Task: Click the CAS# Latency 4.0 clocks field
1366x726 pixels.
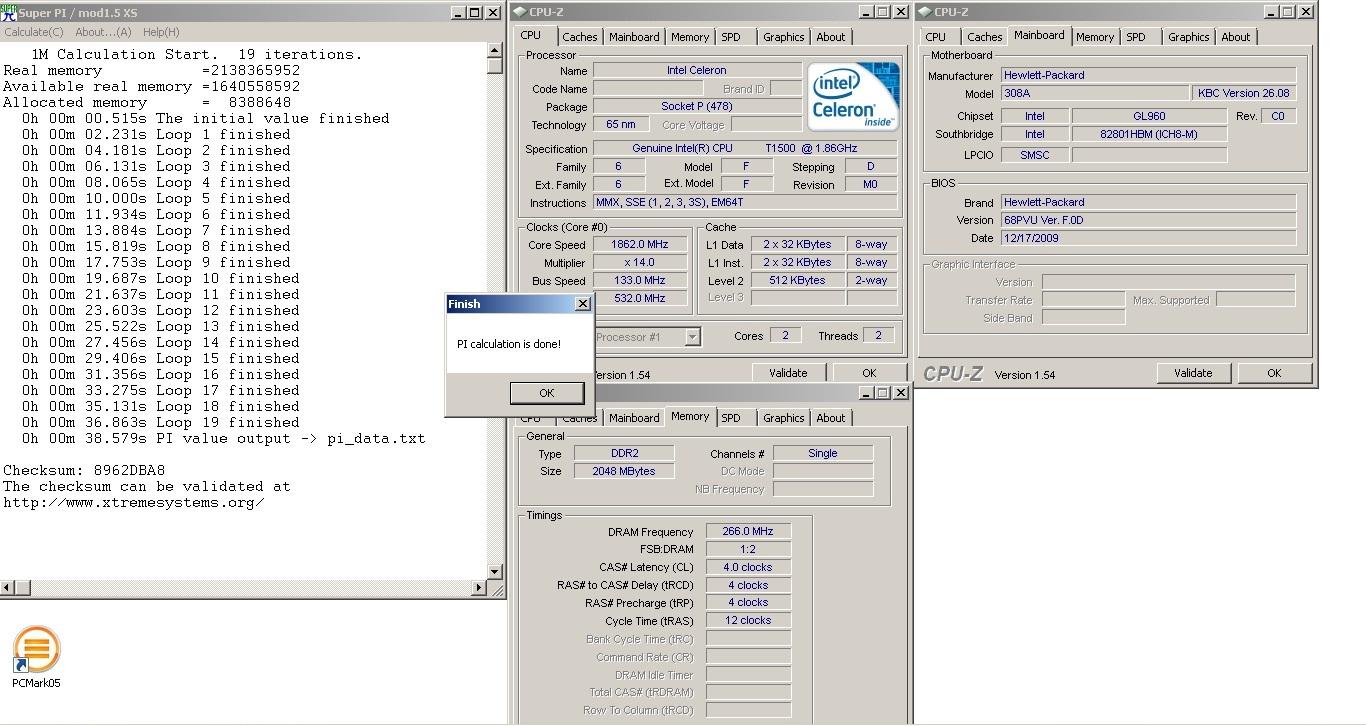Action: pyautogui.click(x=748, y=567)
